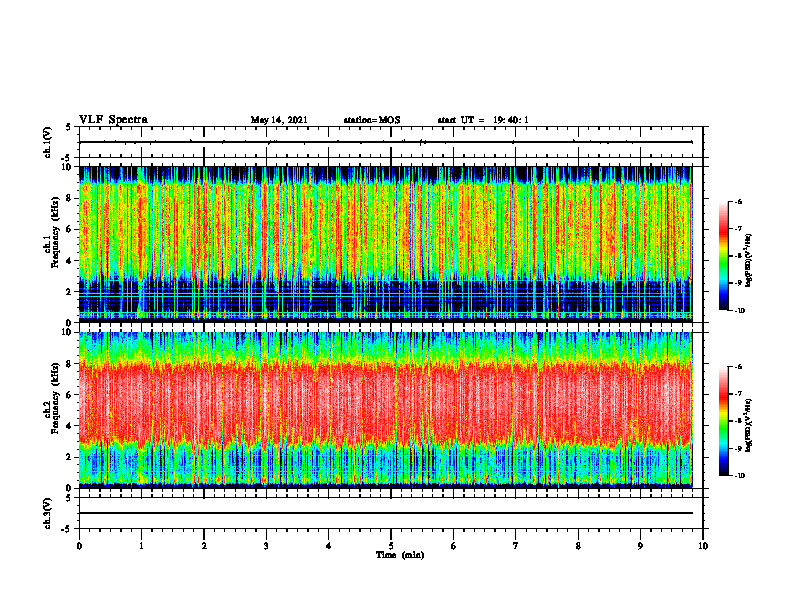Screen dimensions: 792x612
Task: Click the "3" tick label on the time axis
Action: click(266, 546)
